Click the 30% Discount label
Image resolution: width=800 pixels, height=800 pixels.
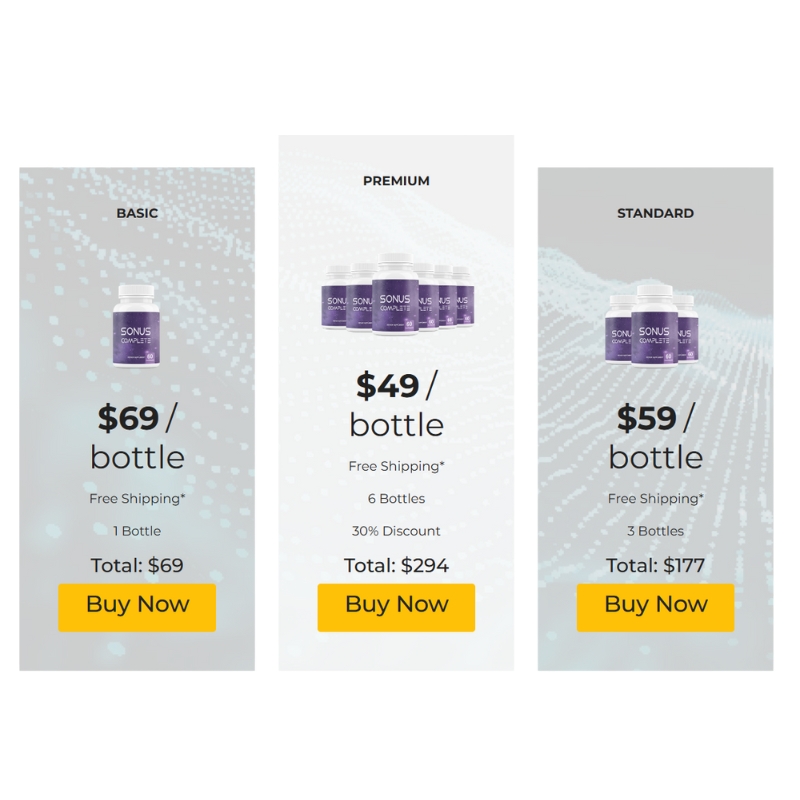(396, 531)
